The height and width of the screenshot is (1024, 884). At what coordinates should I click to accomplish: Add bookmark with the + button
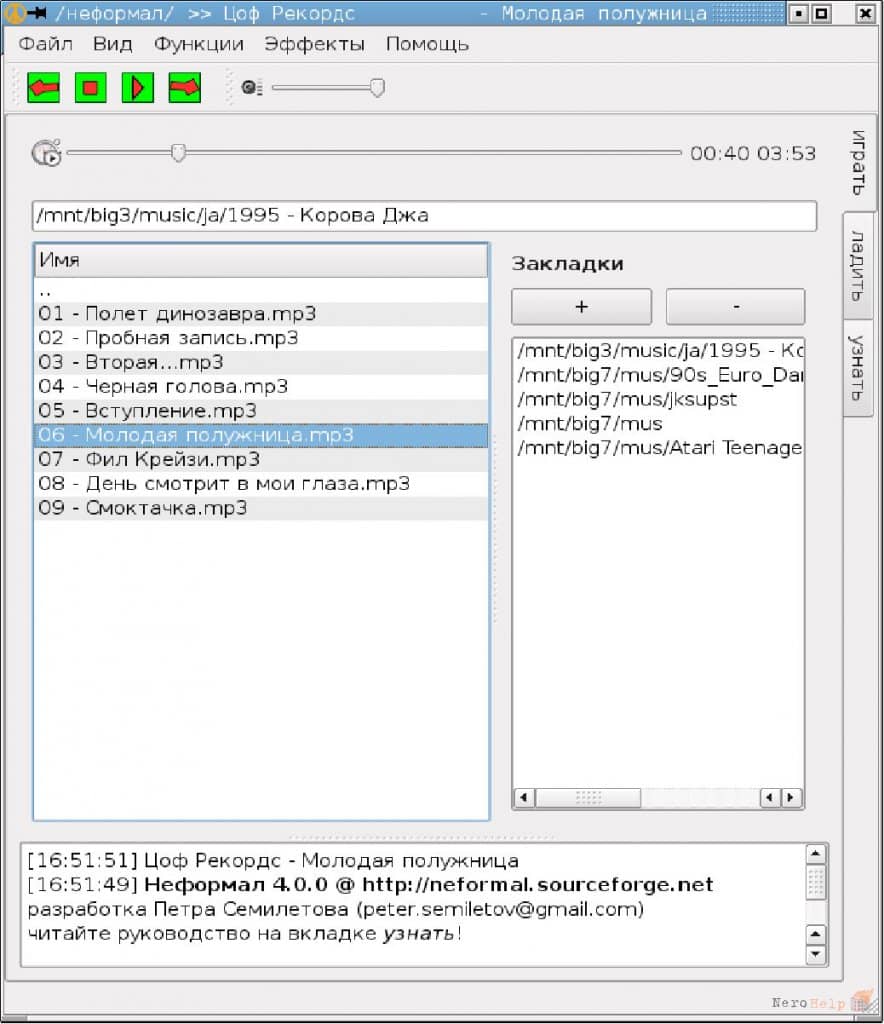pyautogui.click(x=581, y=306)
